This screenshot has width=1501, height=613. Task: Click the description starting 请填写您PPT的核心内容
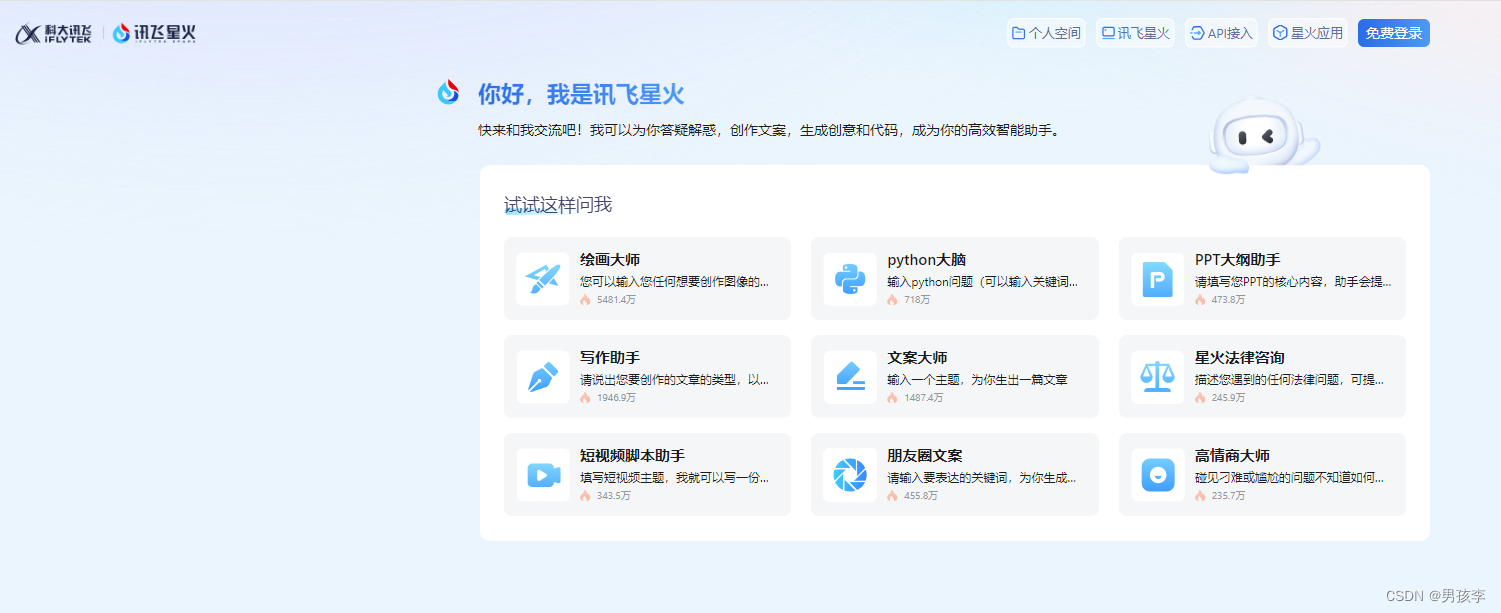(x=1293, y=282)
